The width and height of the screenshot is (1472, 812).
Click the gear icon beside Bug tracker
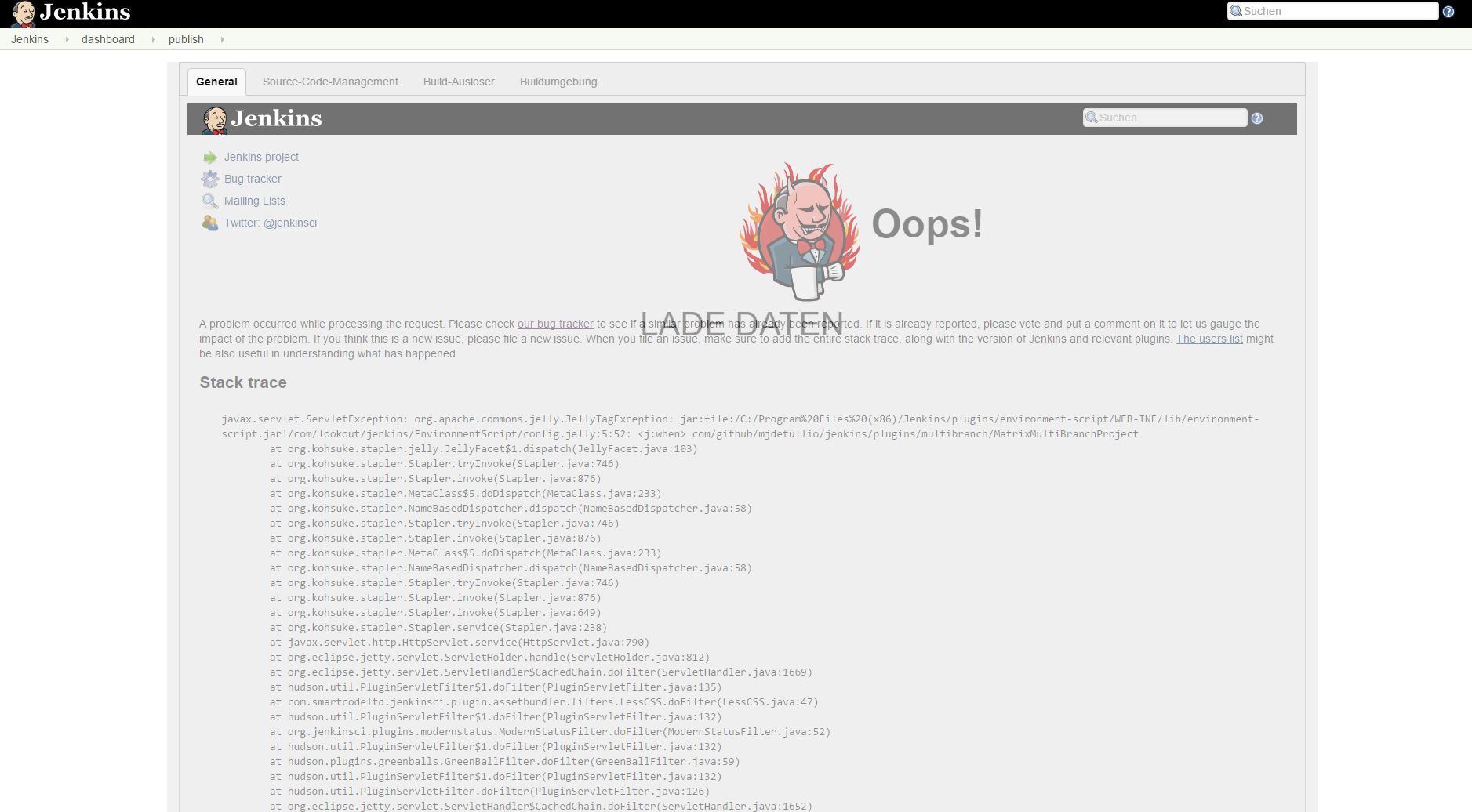(x=209, y=179)
